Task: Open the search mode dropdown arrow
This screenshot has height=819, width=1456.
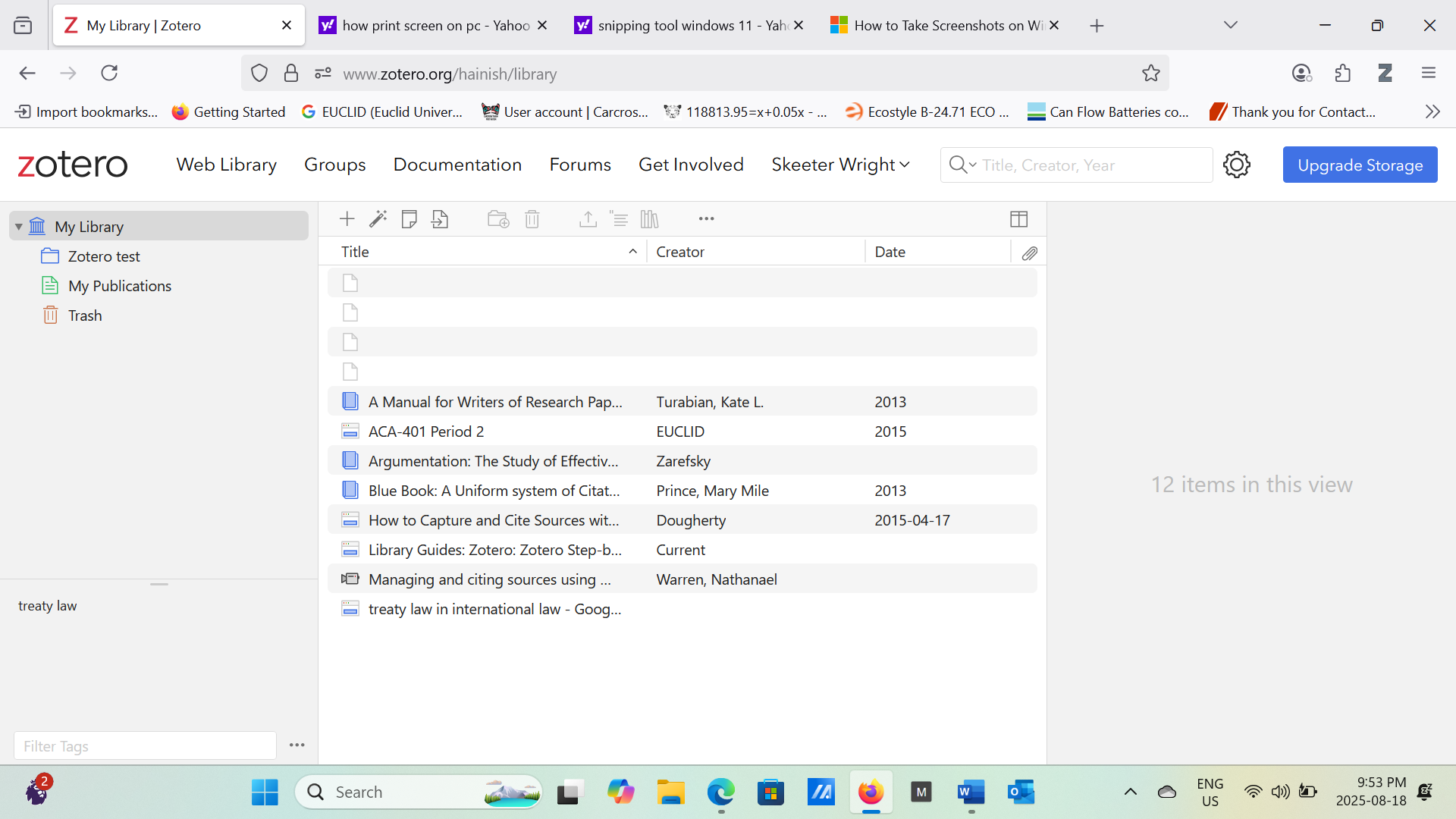Action: click(972, 165)
